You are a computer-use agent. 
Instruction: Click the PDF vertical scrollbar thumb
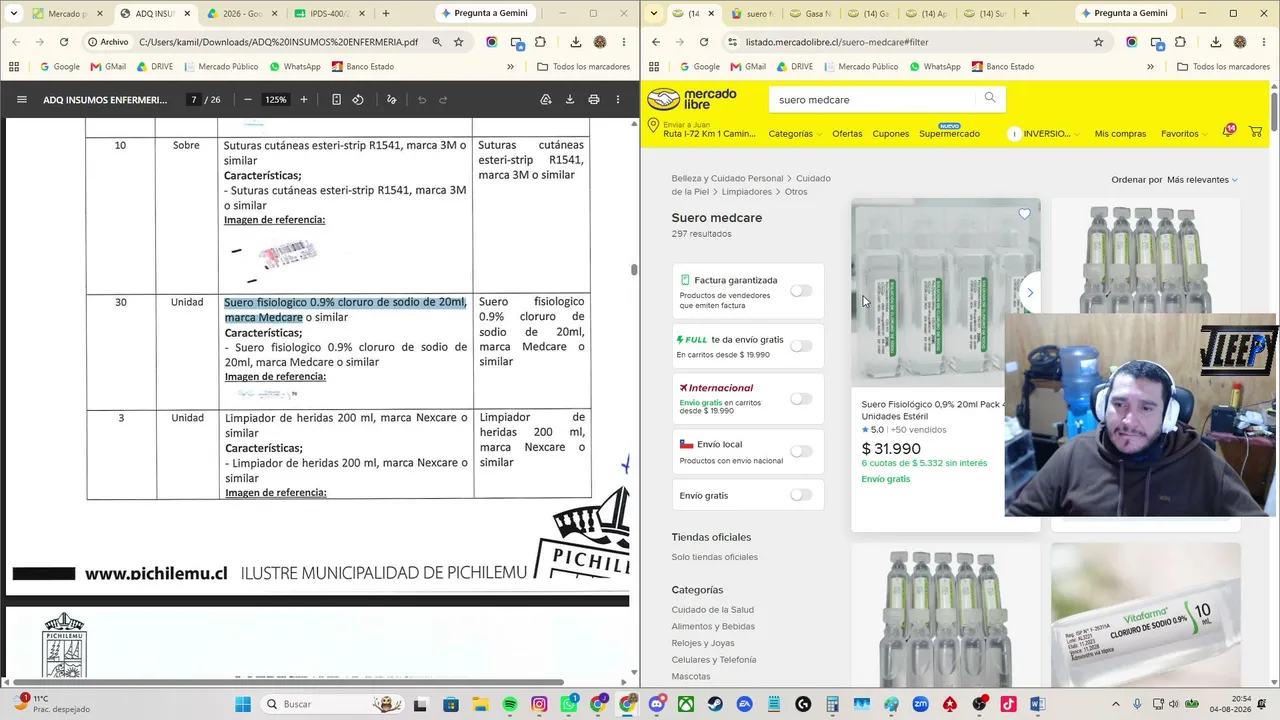tap(633, 270)
